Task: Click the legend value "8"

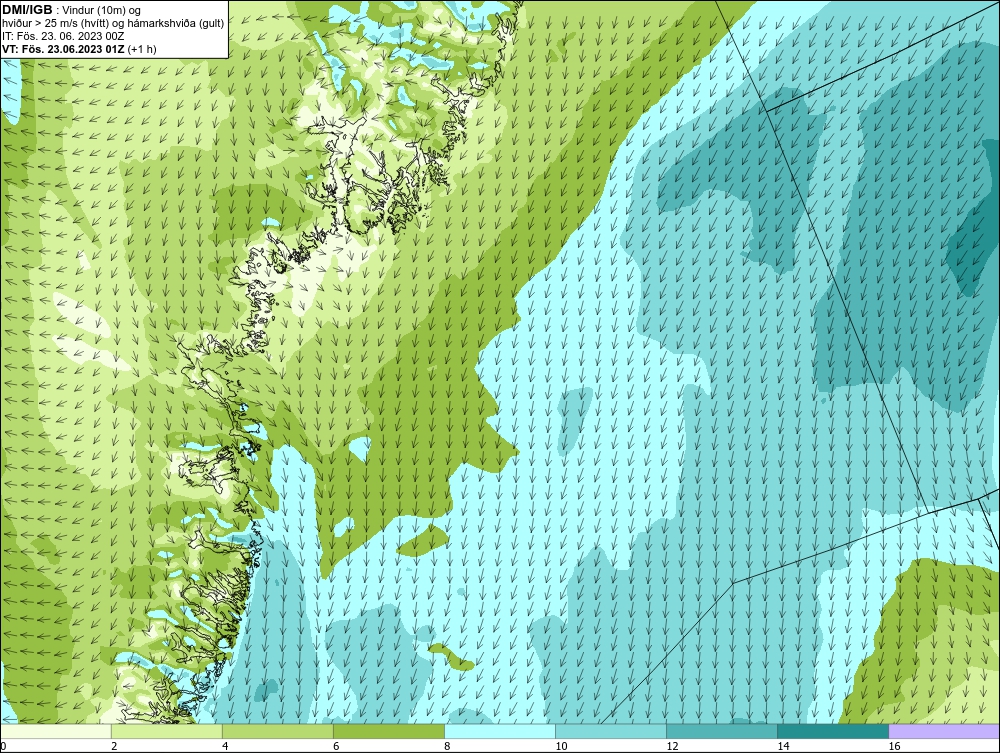Action: tap(447, 747)
